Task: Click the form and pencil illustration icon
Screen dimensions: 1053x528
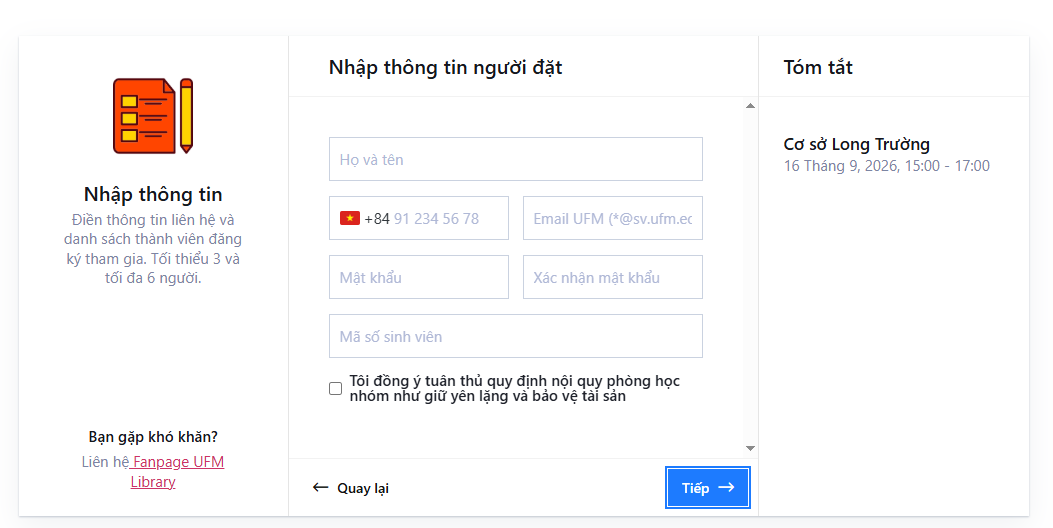Action: 153,116
